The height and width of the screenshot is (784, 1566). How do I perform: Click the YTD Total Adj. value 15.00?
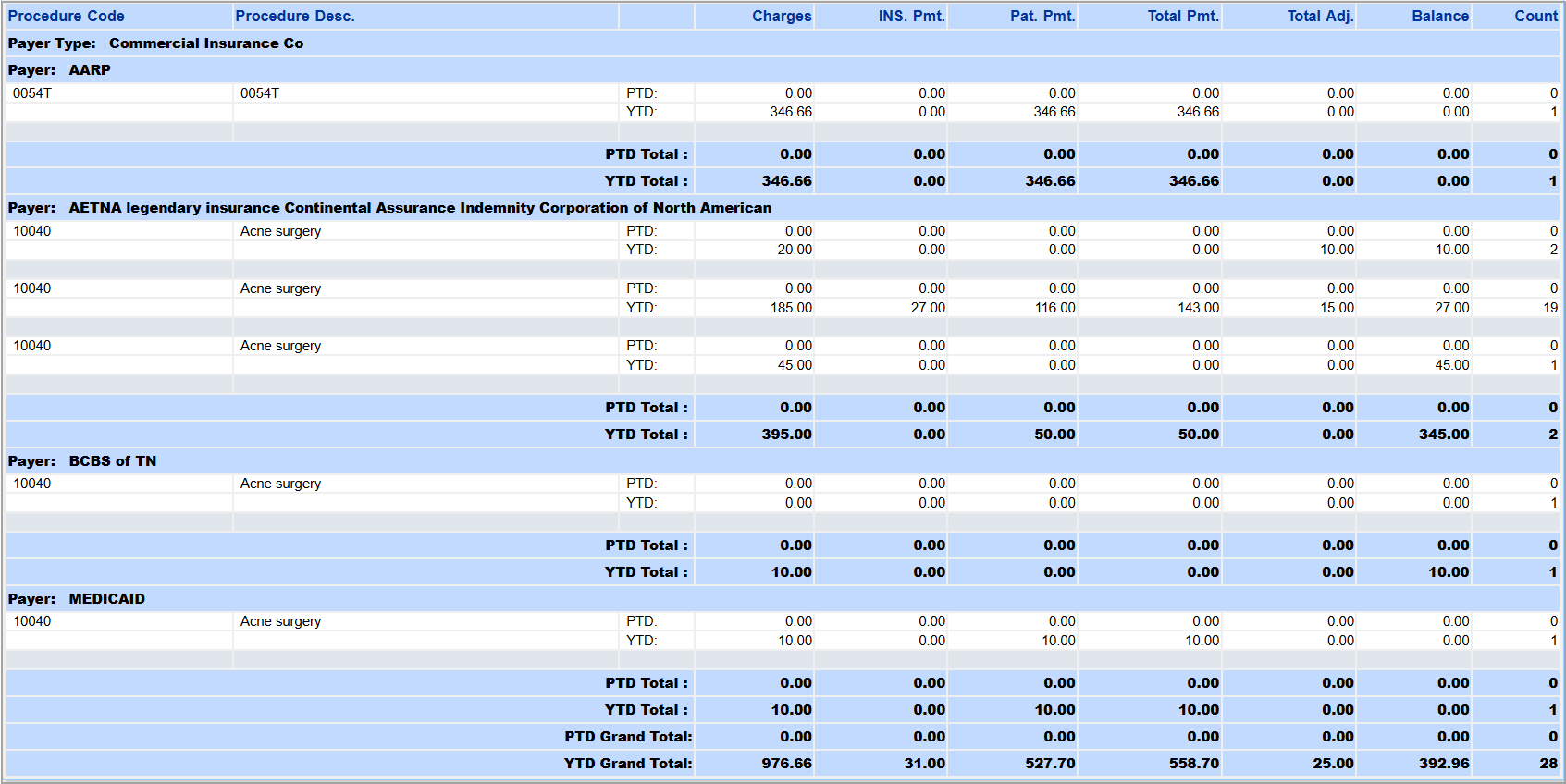(x=1337, y=308)
